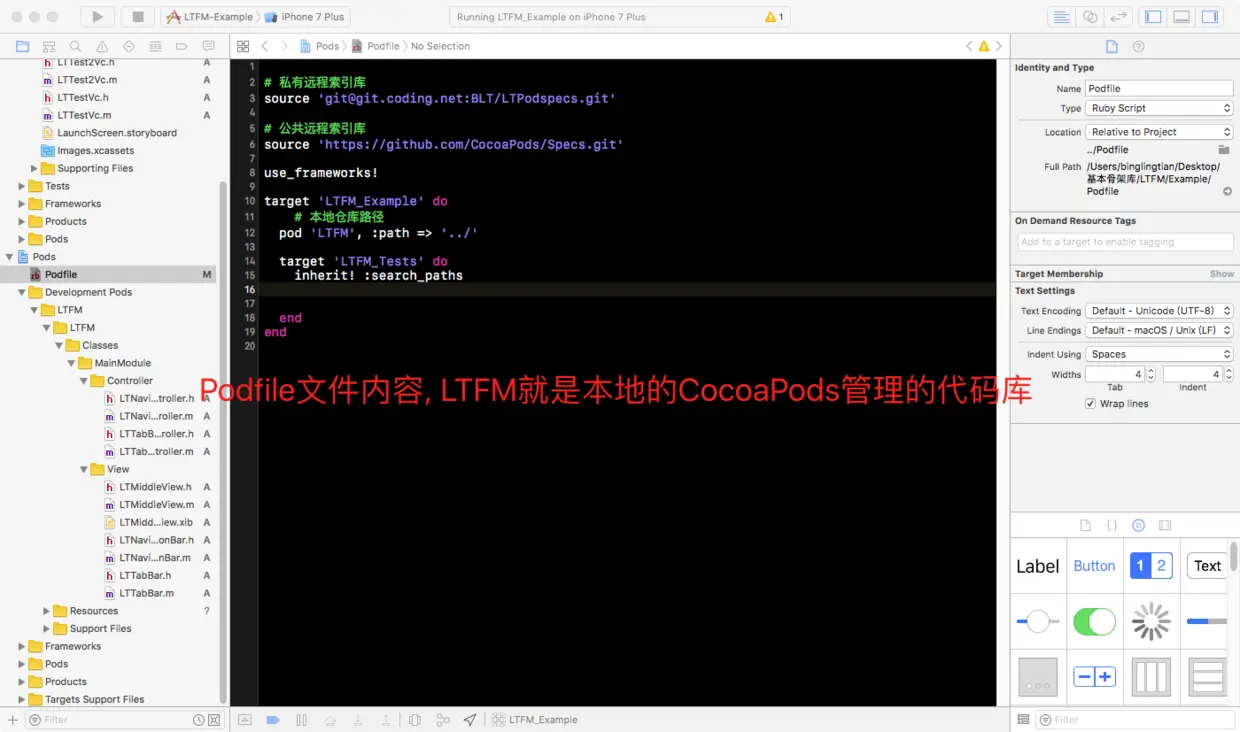
Task: Select Activity Indicator in object library
Action: click(1151, 621)
